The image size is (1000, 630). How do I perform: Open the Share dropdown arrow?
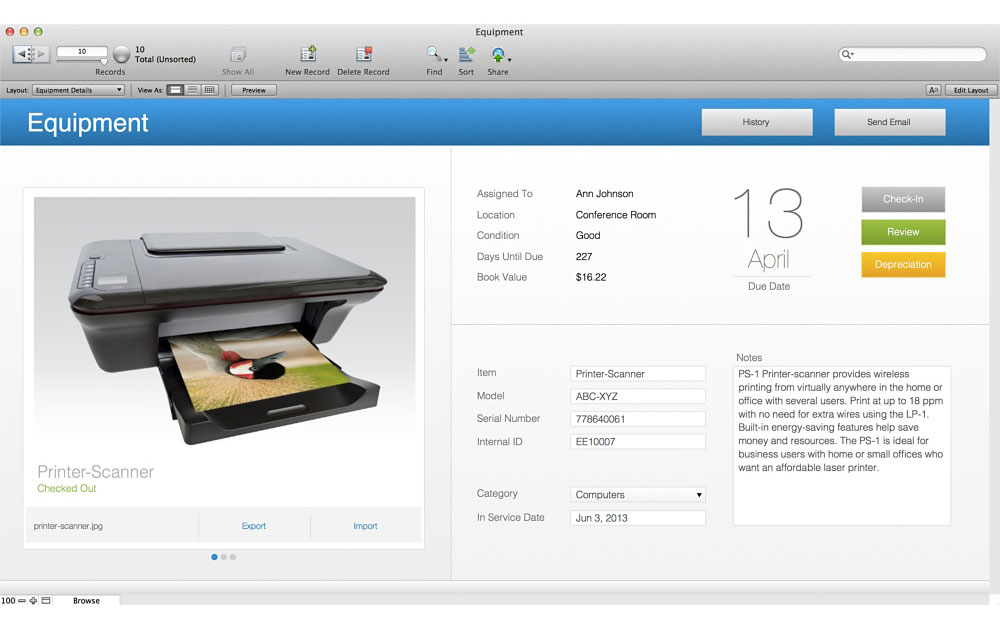(509, 60)
